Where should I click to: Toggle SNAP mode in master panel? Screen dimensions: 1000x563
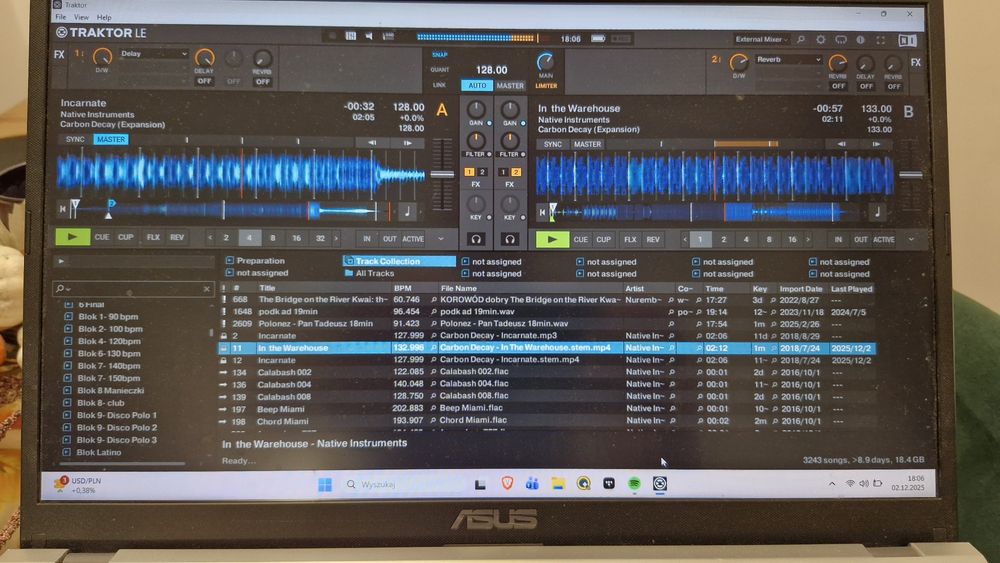click(x=440, y=55)
